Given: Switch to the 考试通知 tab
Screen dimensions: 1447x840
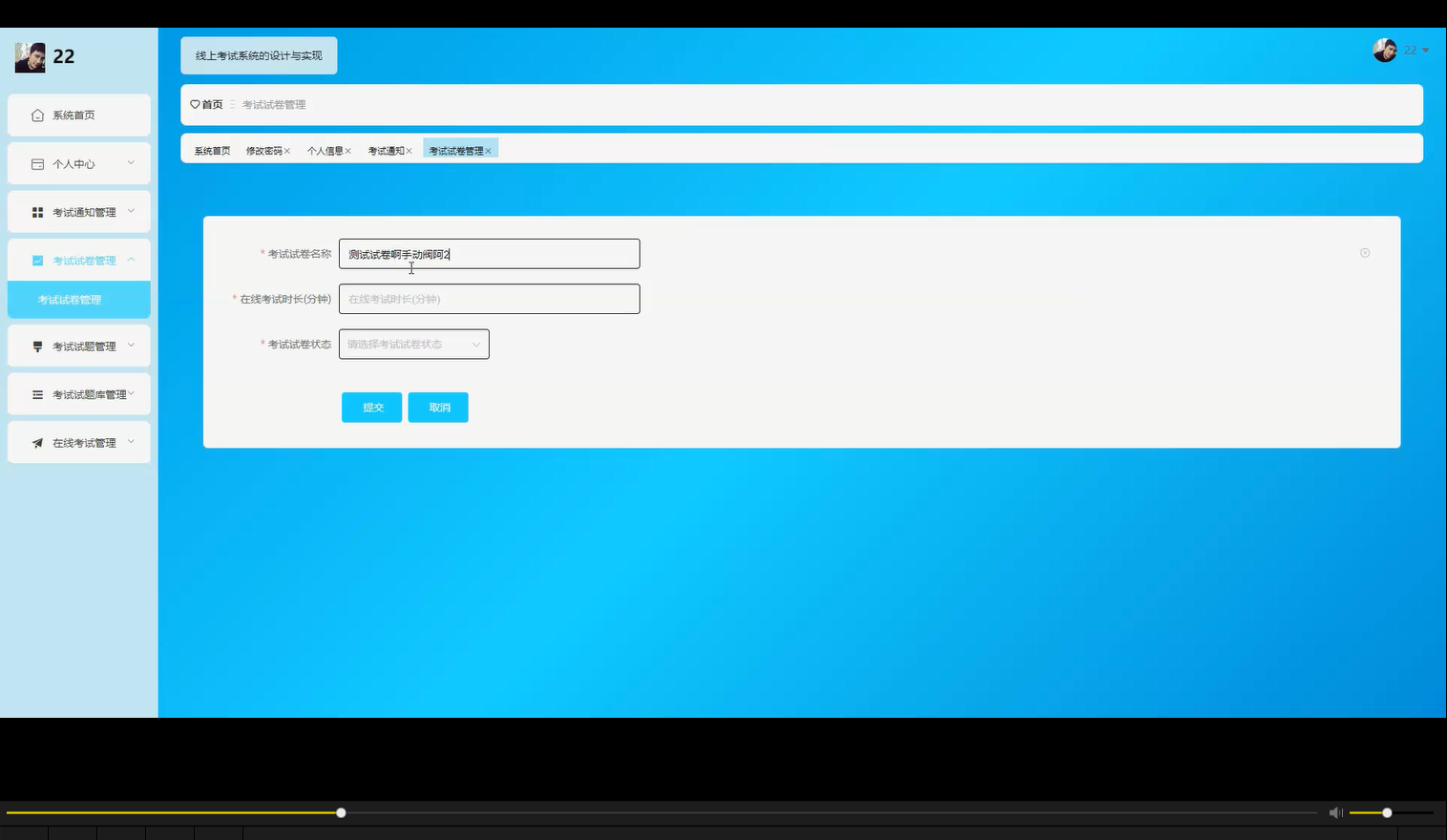Looking at the screenshot, I should point(386,151).
